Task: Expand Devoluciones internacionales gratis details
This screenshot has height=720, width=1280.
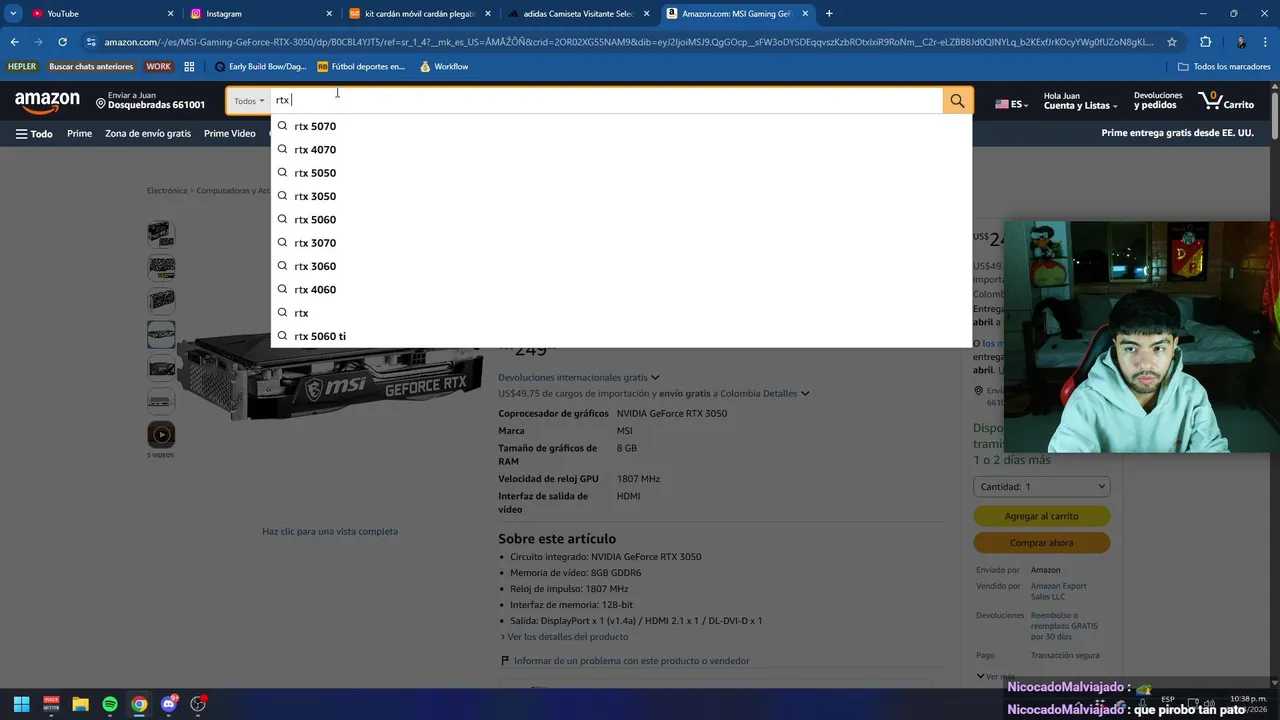Action: coord(579,377)
